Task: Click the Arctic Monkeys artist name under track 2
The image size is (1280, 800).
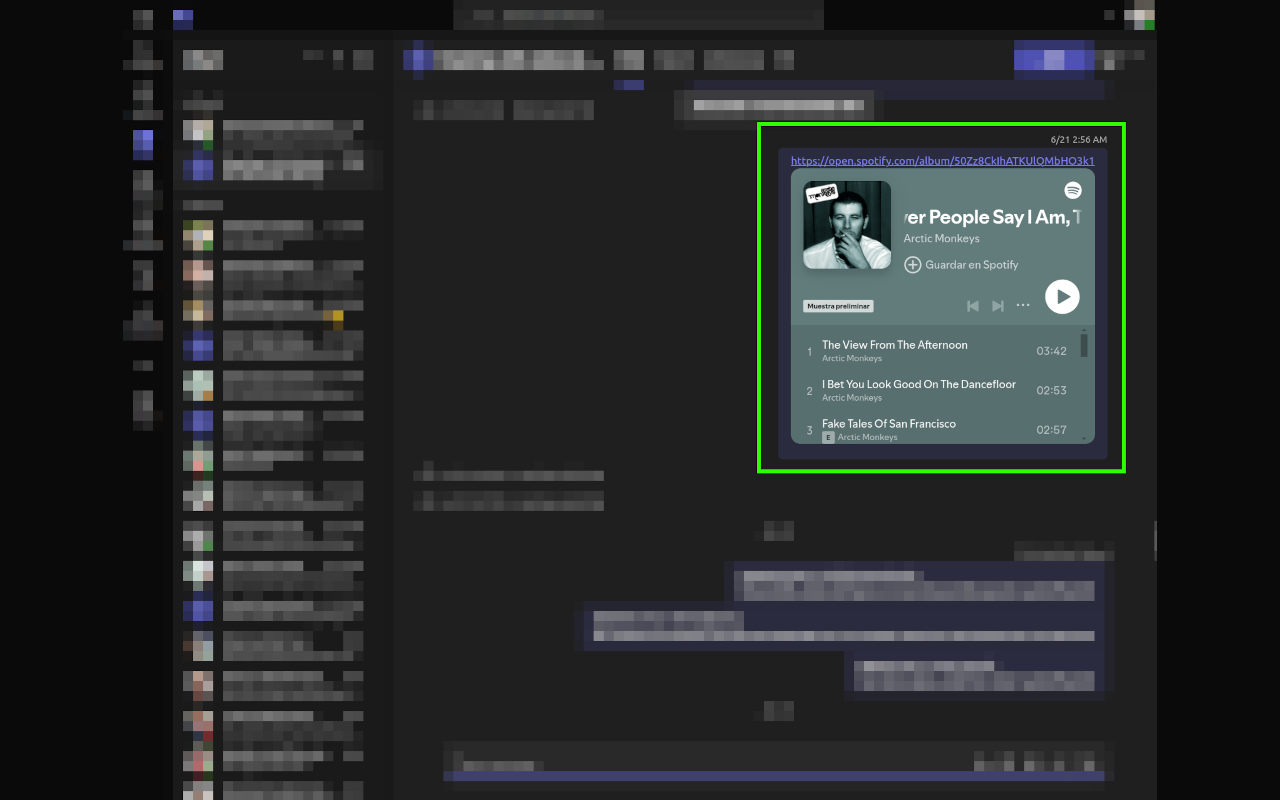Action: (x=852, y=398)
